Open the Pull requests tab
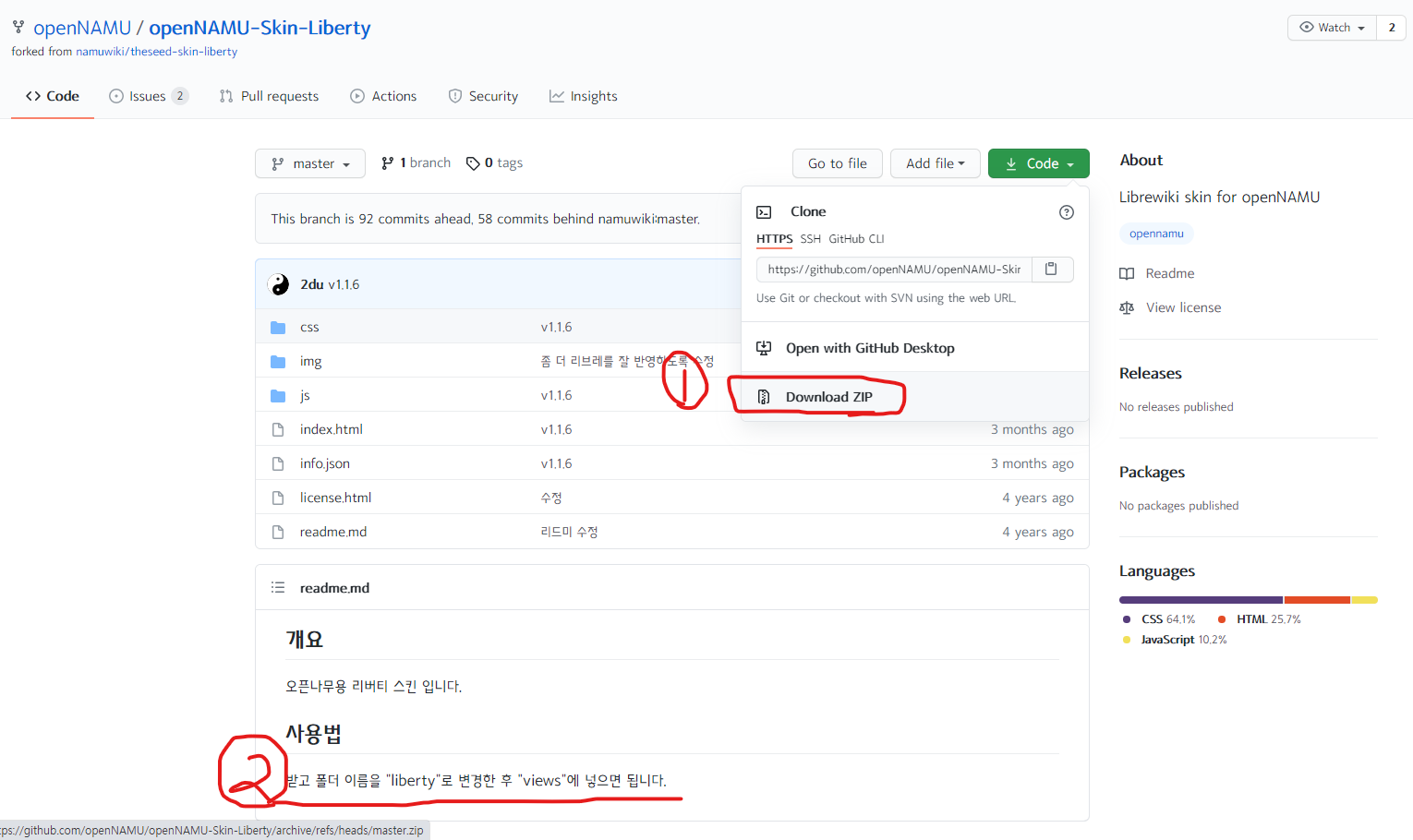1413x840 pixels. click(x=269, y=96)
